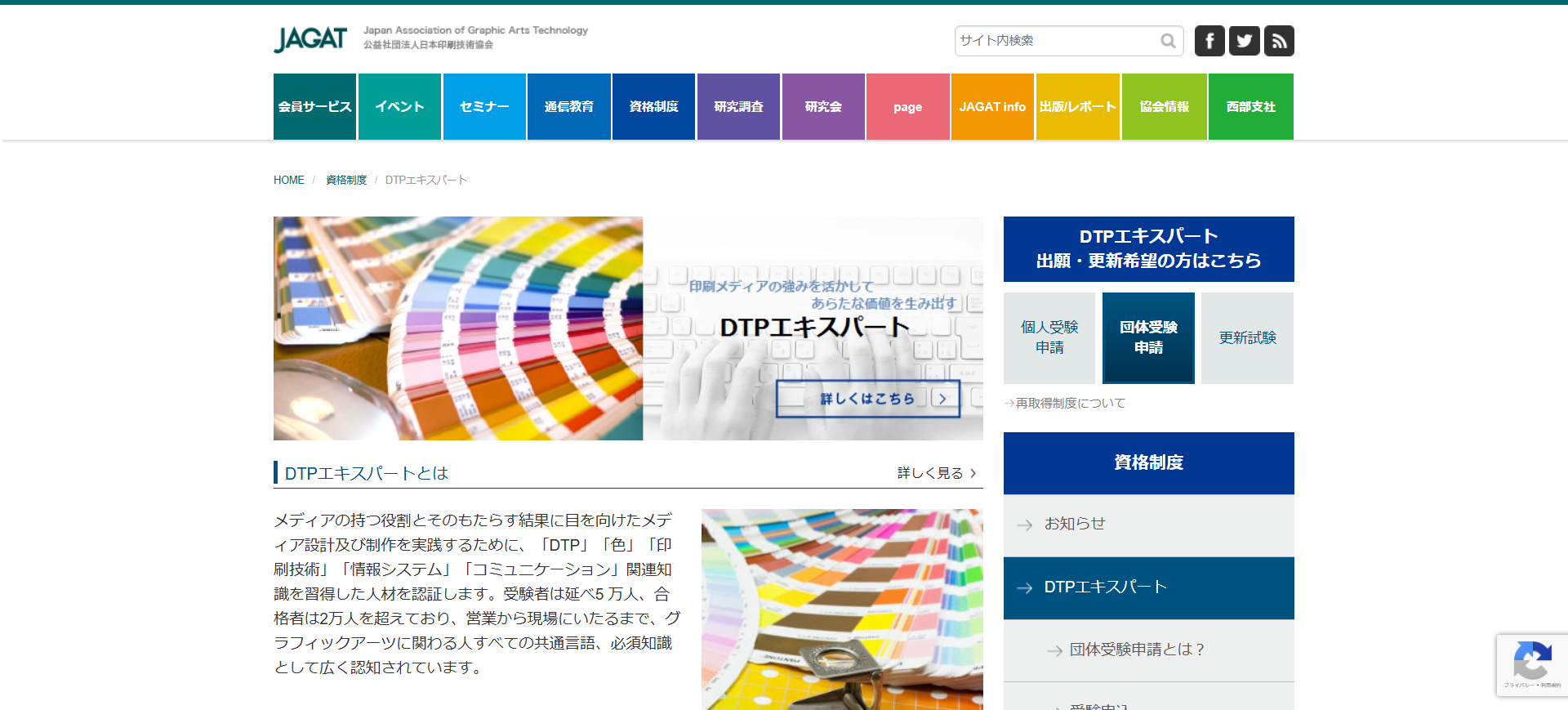Viewport: 1568px width, 710px height.
Task: Go to HOME breadcrumb
Action: point(289,180)
